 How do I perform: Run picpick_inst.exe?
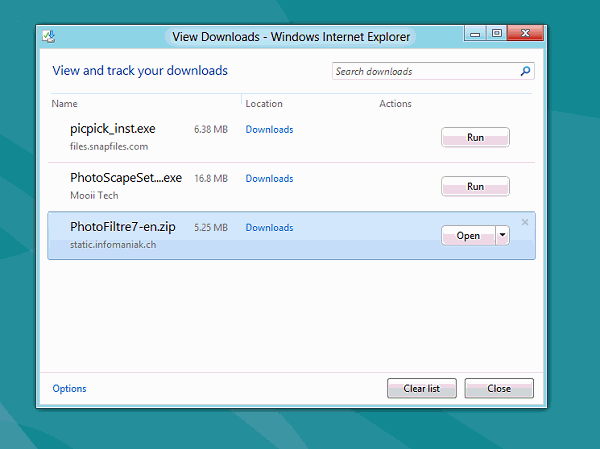(x=475, y=137)
